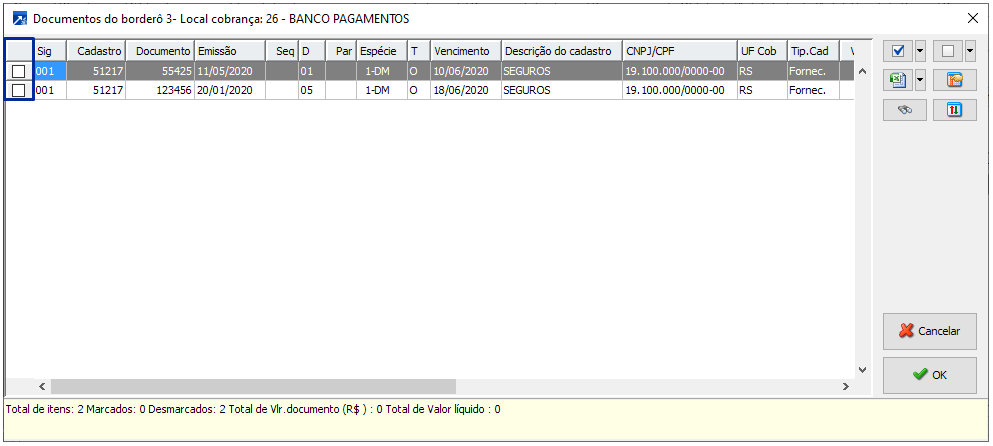Sort by the Sig column header

point(50,51)
